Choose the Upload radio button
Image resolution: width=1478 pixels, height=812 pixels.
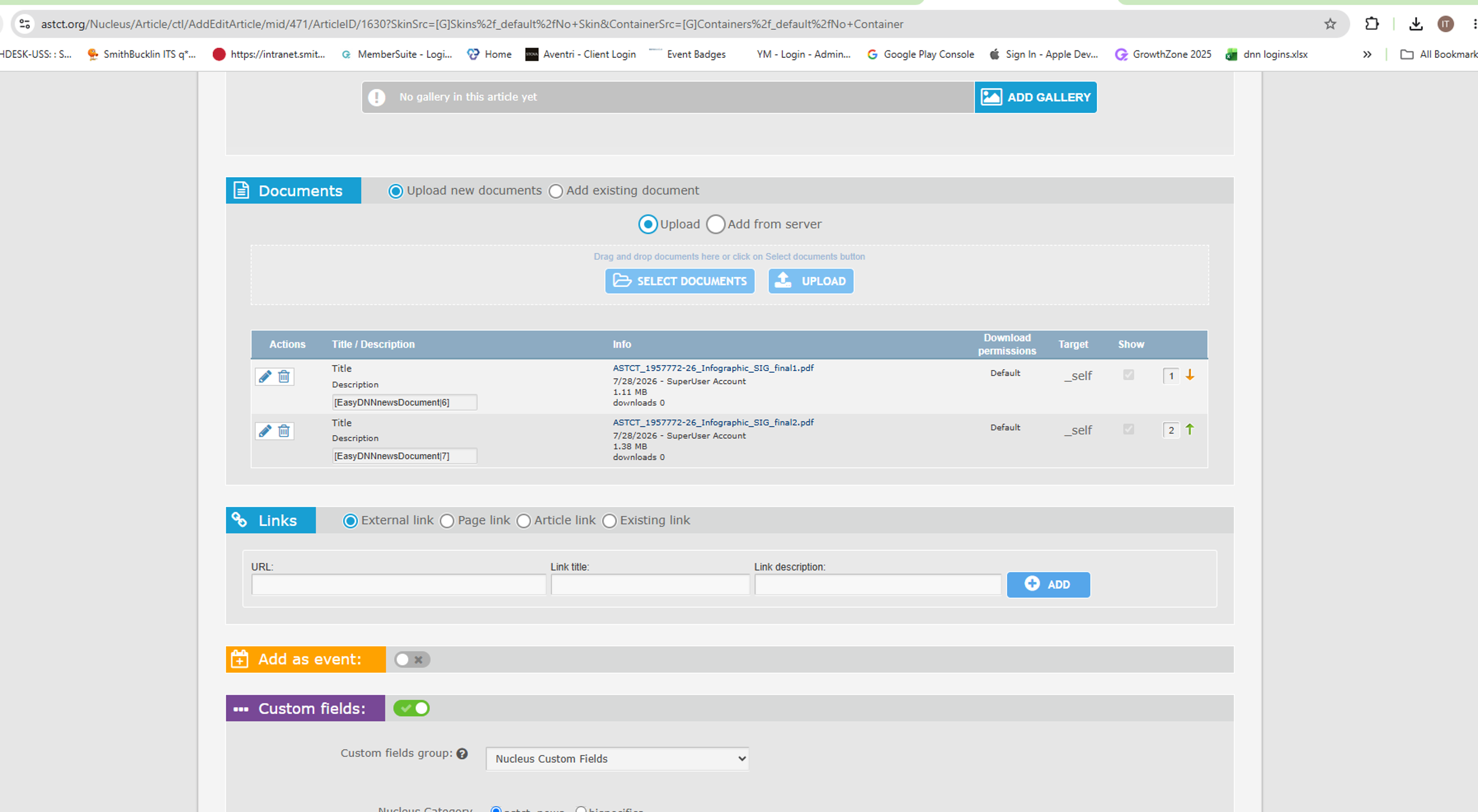pos(648,224)
